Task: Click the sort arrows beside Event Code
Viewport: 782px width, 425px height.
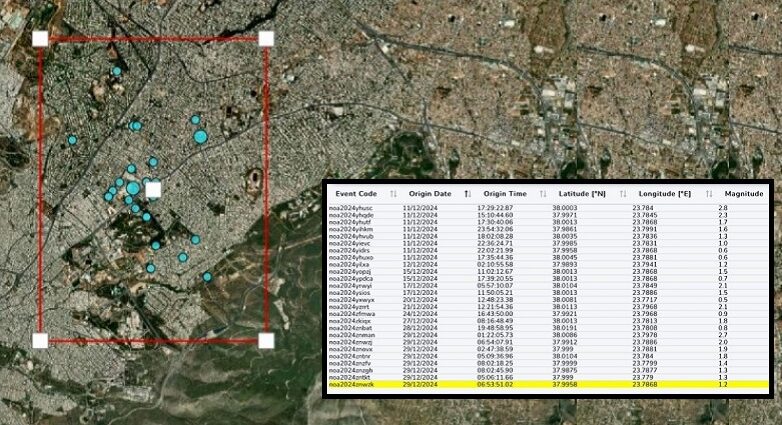Action: click(x=393, y=193)
